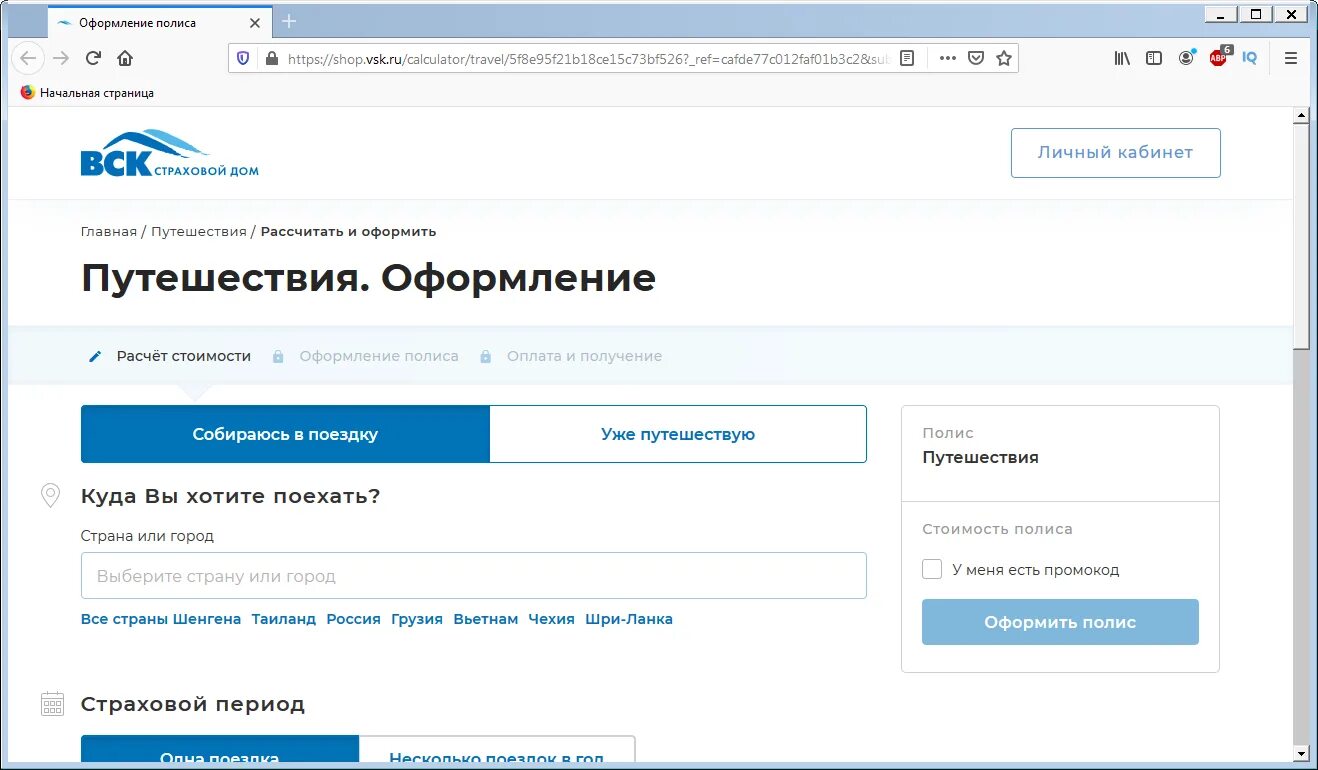Select the Собираюсь в поездку option
The height and width of the screenshot is (770, 1318).
(285, 434)
